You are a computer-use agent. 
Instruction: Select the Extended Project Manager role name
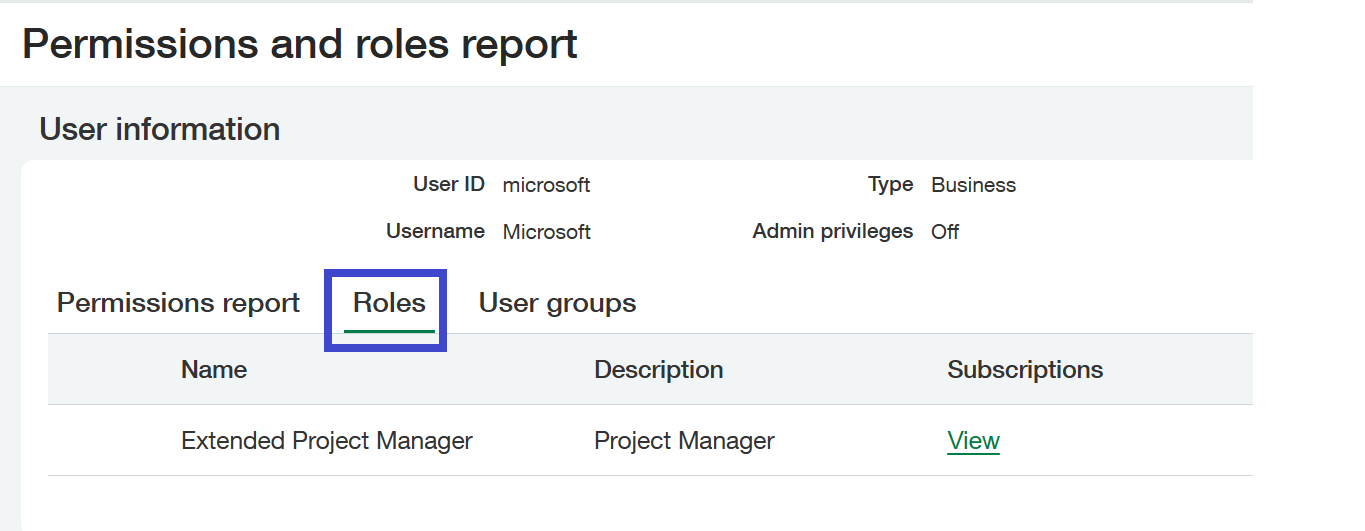[327, 440]
